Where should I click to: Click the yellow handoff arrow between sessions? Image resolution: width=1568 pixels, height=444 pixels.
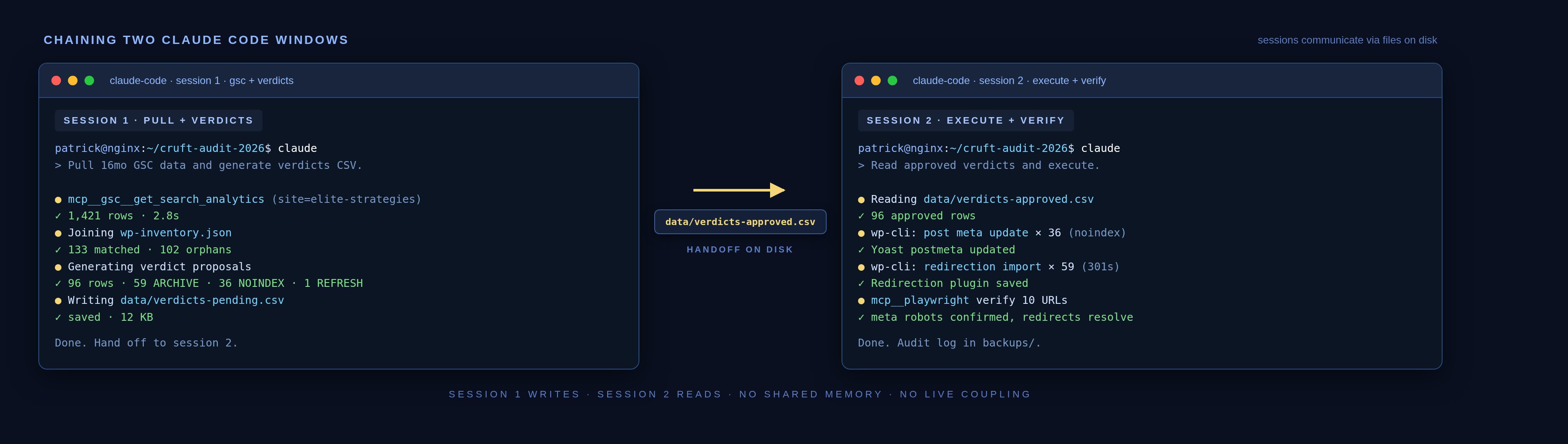[740, 190]
